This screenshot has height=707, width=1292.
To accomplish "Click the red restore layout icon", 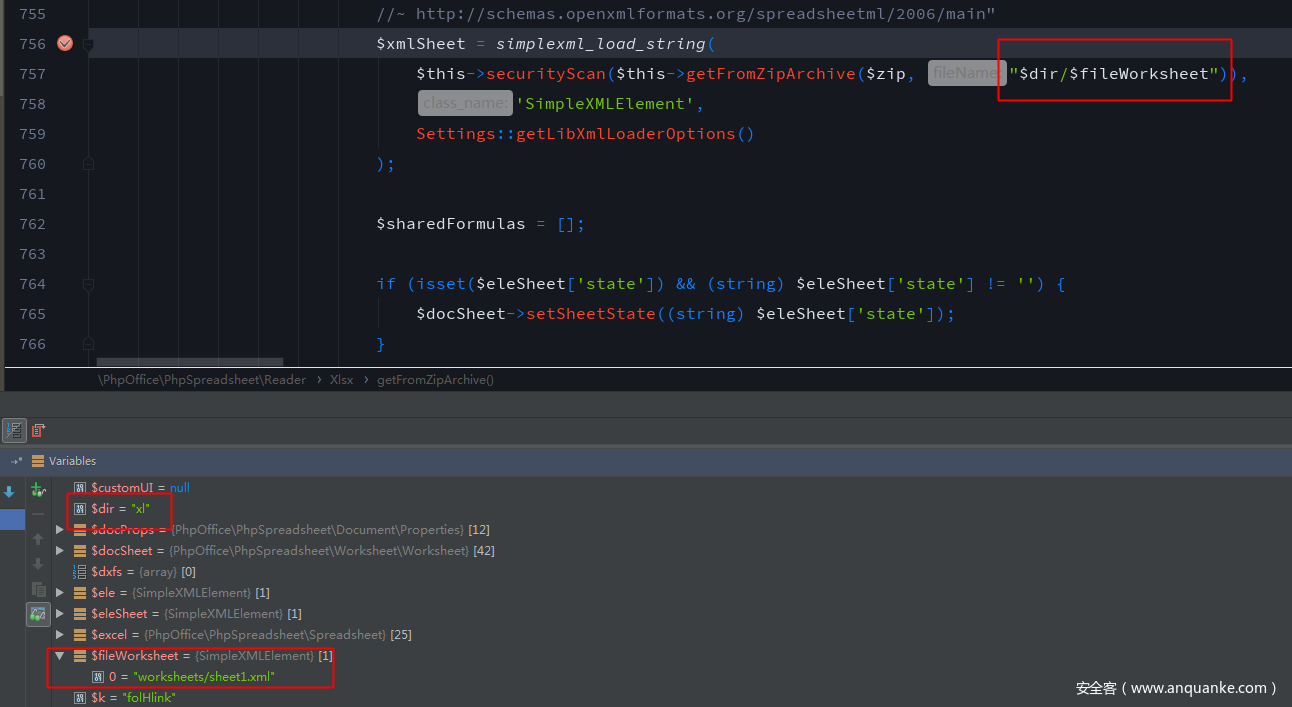I will 39,430.
